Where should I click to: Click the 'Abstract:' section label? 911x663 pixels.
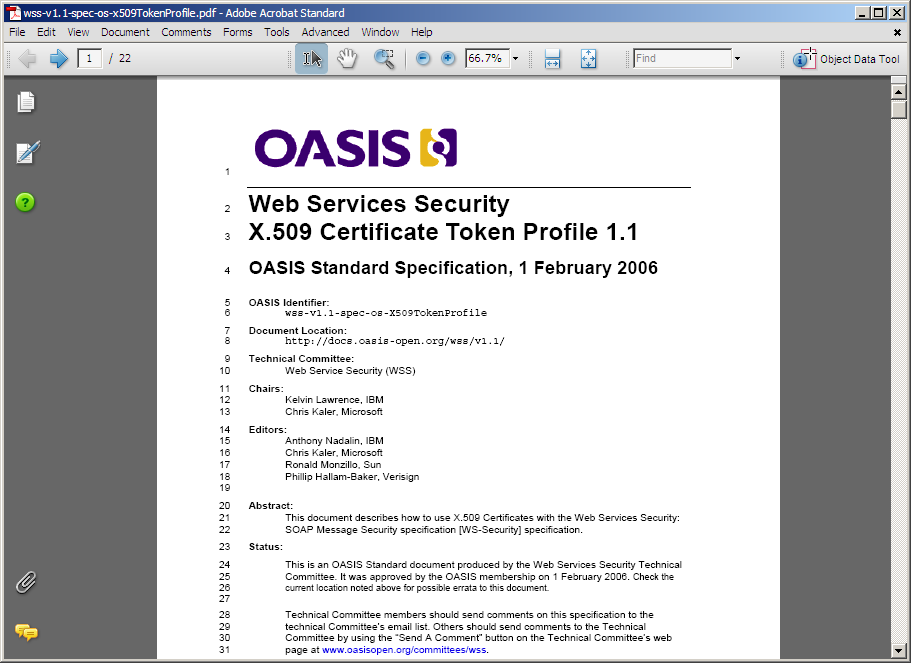click(271, 506)
